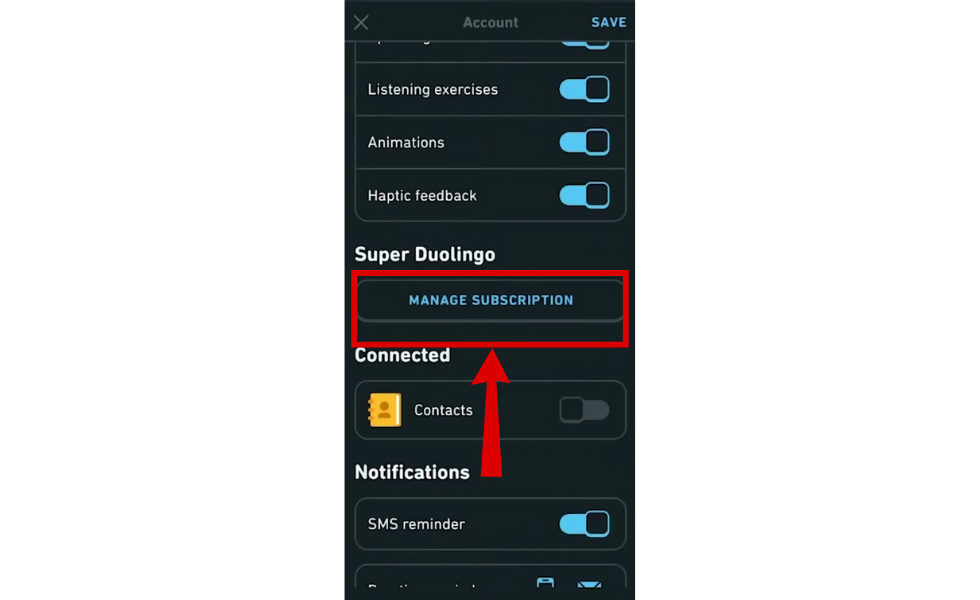Click the Connected section heading
This screenshot has height=600, width=980.
[402, 355]
